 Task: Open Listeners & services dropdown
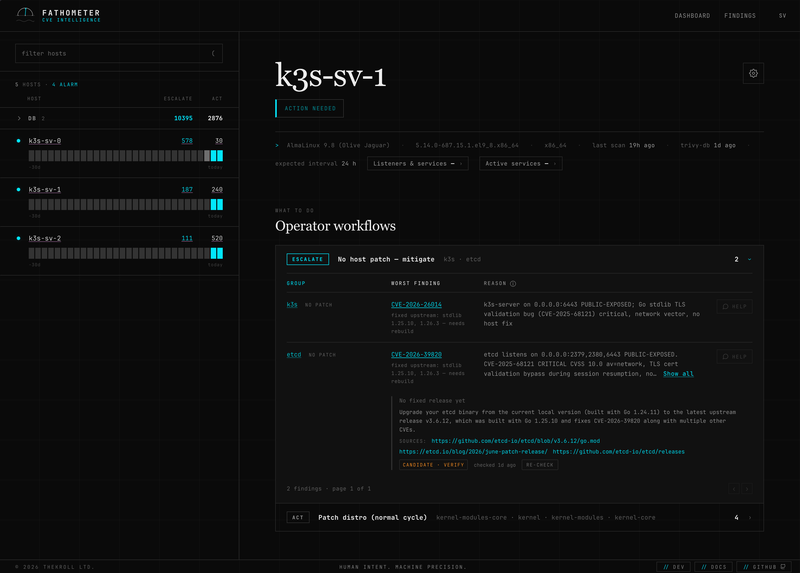click(417, 164)
